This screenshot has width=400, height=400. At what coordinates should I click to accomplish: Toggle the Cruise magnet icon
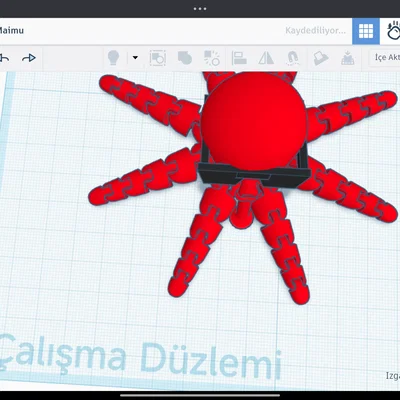click(x=292, y=58)
